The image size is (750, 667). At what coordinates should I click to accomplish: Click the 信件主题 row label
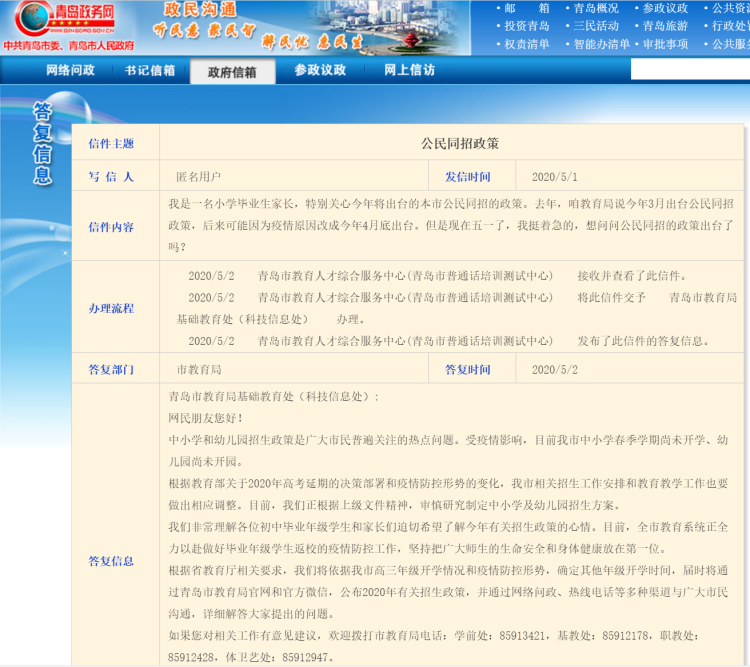[x=111, y=144]
